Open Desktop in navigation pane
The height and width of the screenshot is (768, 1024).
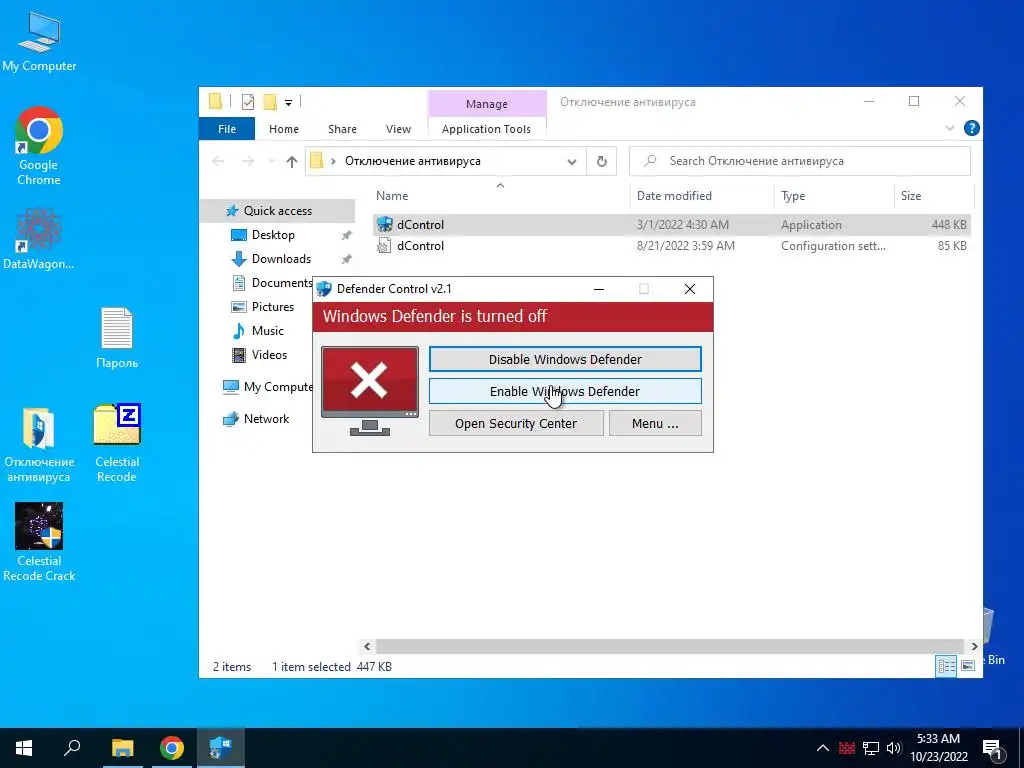coord(273,235)
